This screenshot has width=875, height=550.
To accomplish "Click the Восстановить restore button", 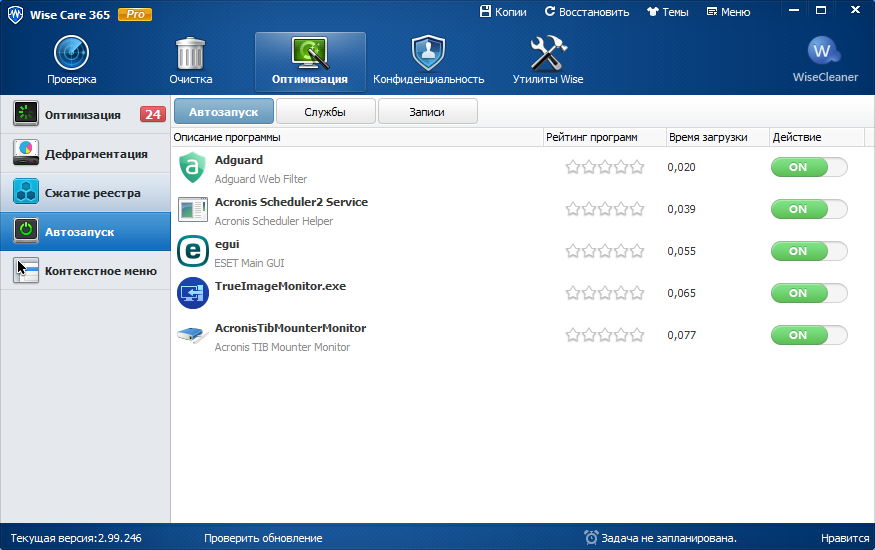I will pyautogui.click(x=587, y=12).
